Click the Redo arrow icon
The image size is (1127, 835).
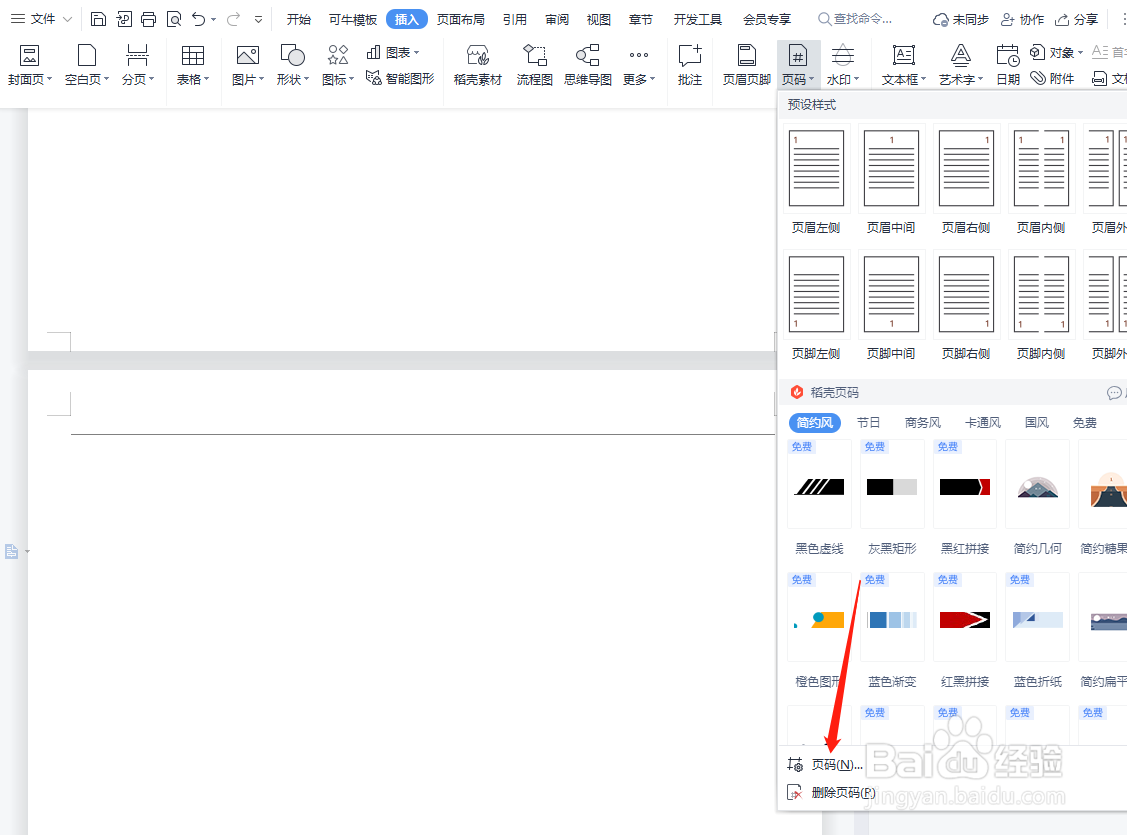233,19
